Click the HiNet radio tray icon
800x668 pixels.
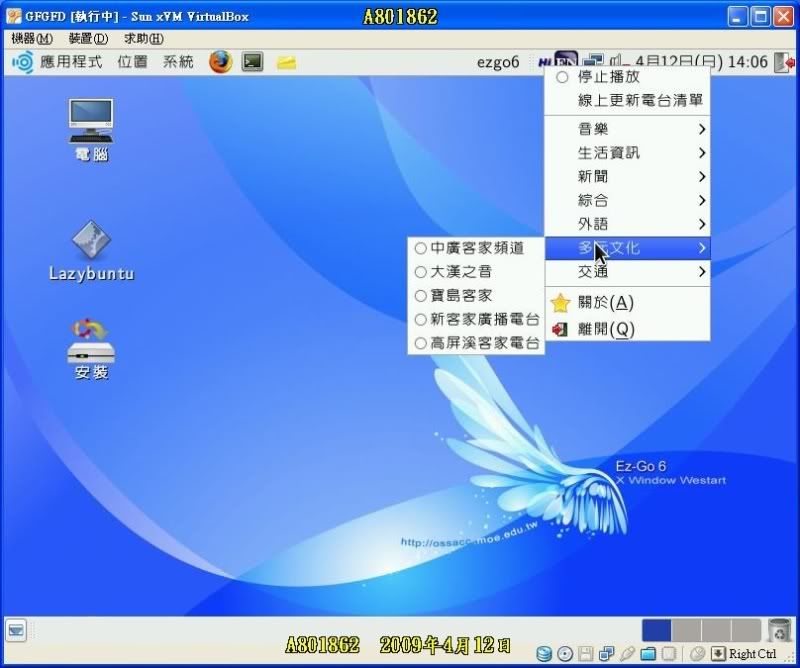(545, 62)
